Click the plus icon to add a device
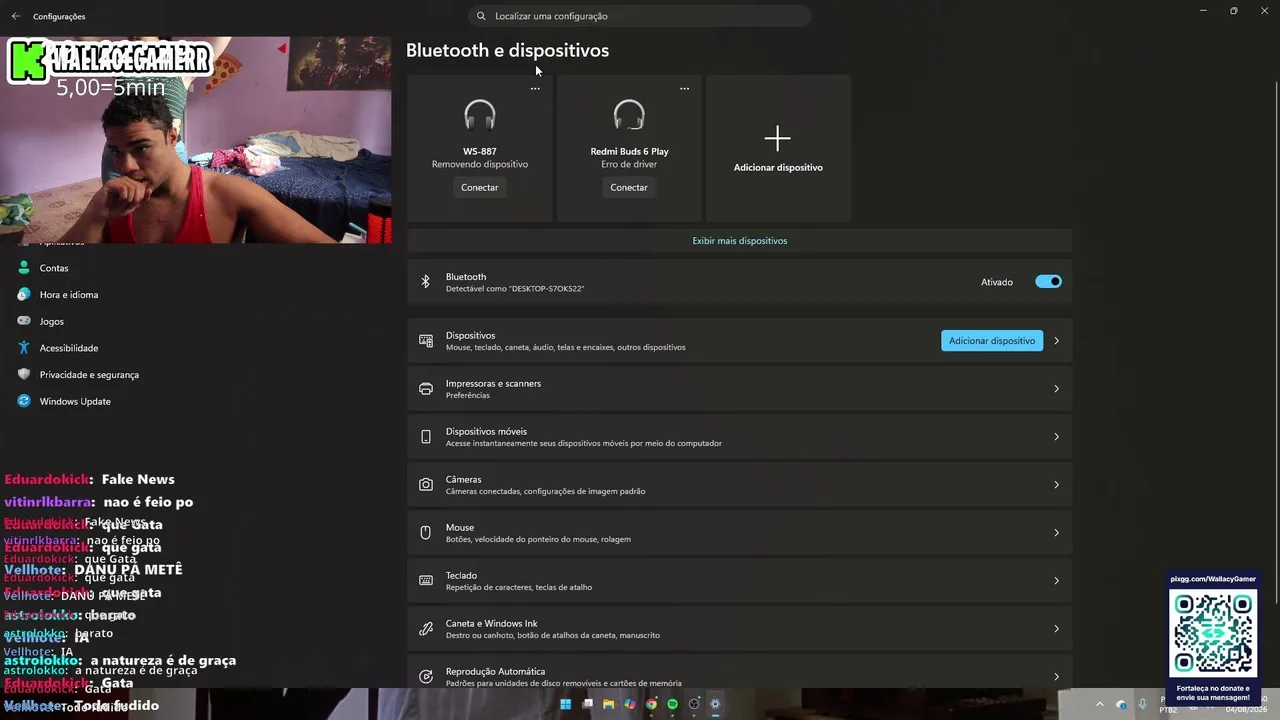The image size is (1280, 720). point(777,138)
